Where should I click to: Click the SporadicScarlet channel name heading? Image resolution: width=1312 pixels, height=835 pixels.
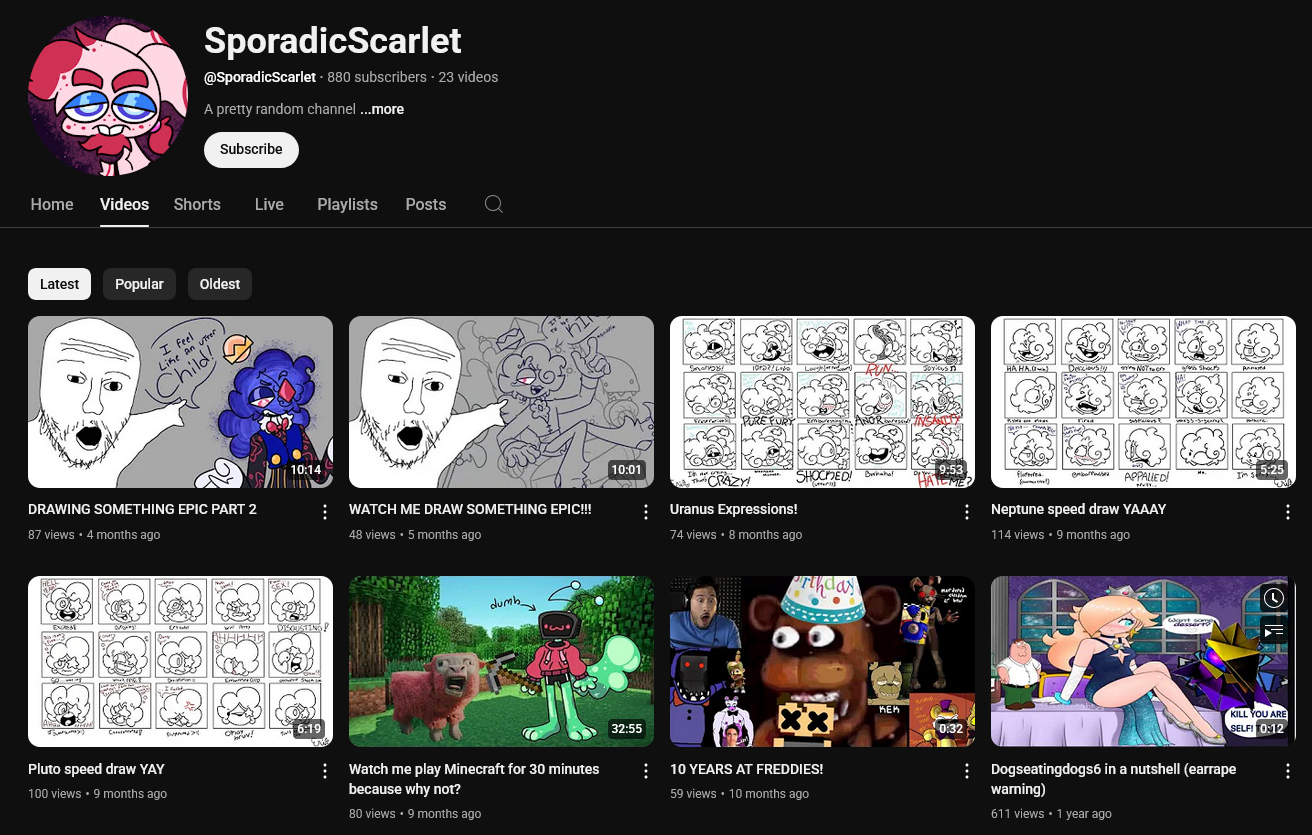tap(332, 40)
